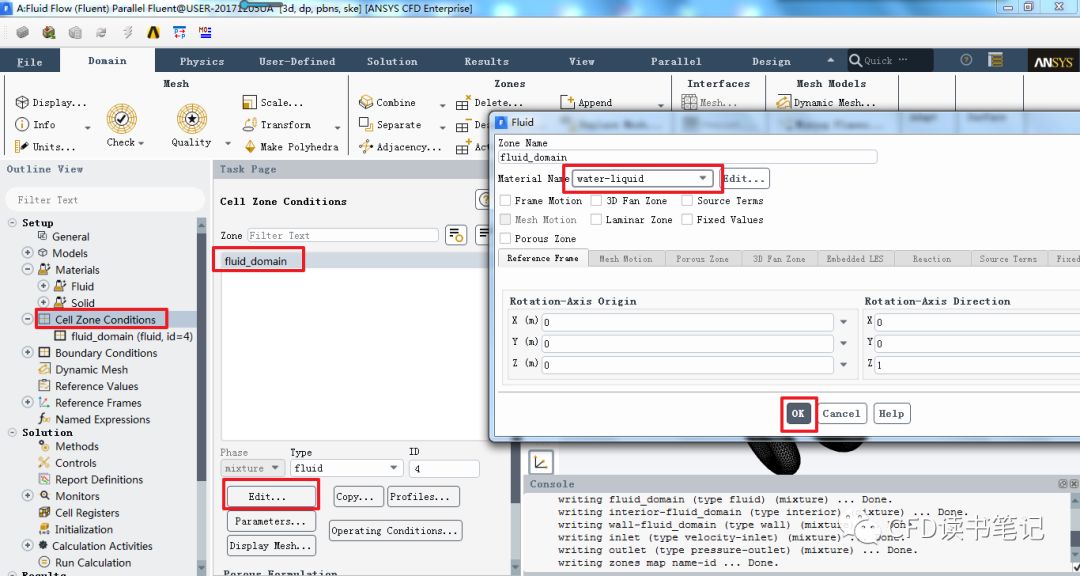Click the mesh Quality icon
This screenshot has width=1080, height=576.
[191, 119]
